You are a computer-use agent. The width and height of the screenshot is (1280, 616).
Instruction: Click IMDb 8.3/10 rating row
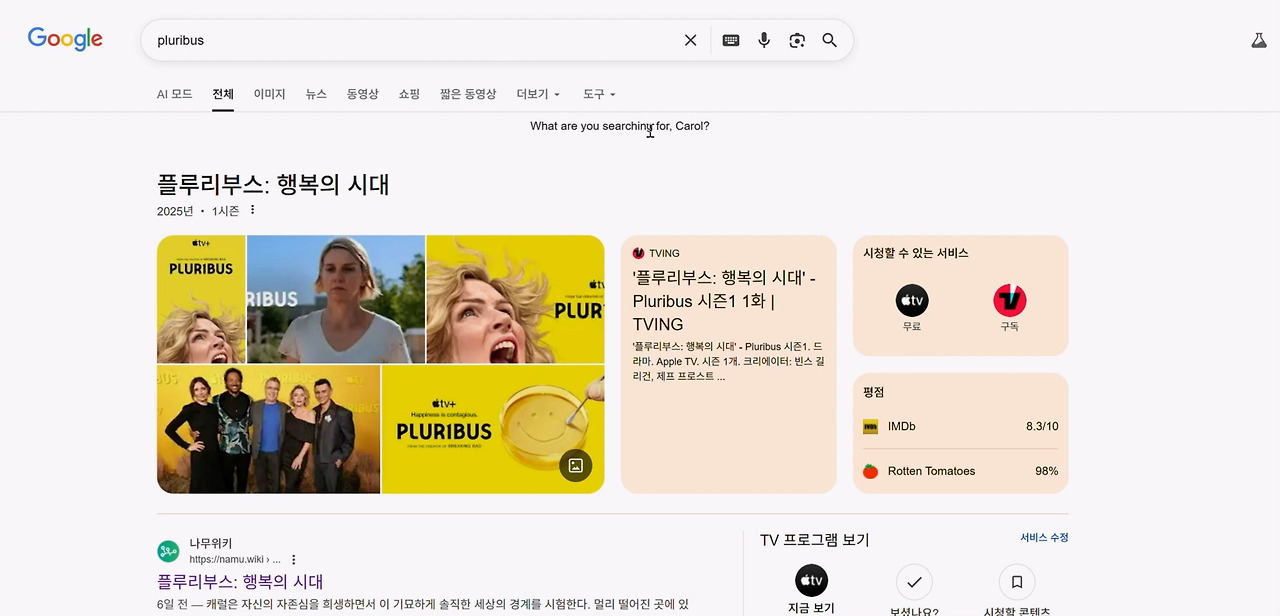click(x=961, y=426)
